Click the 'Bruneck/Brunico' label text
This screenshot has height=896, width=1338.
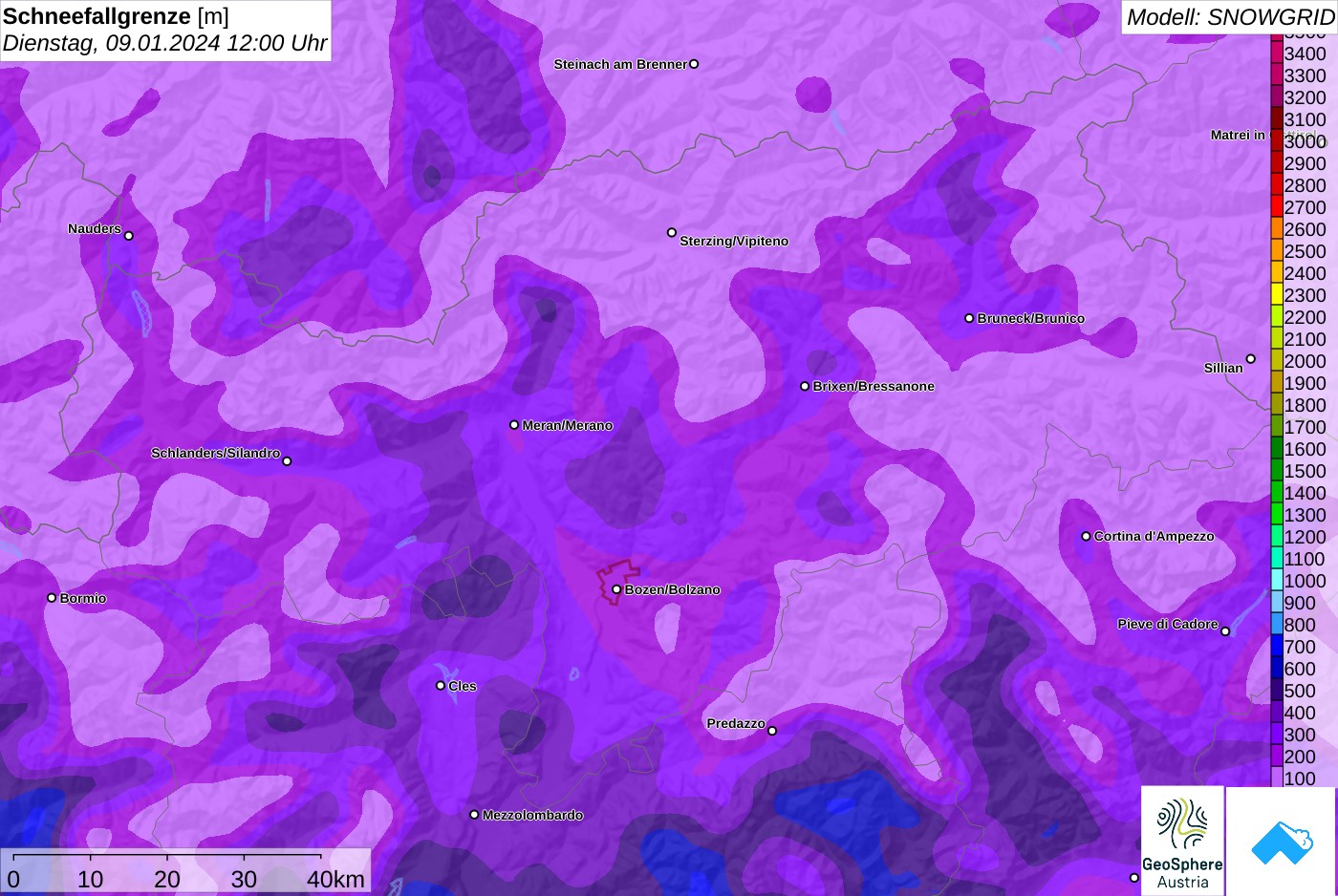point(1030,318)
